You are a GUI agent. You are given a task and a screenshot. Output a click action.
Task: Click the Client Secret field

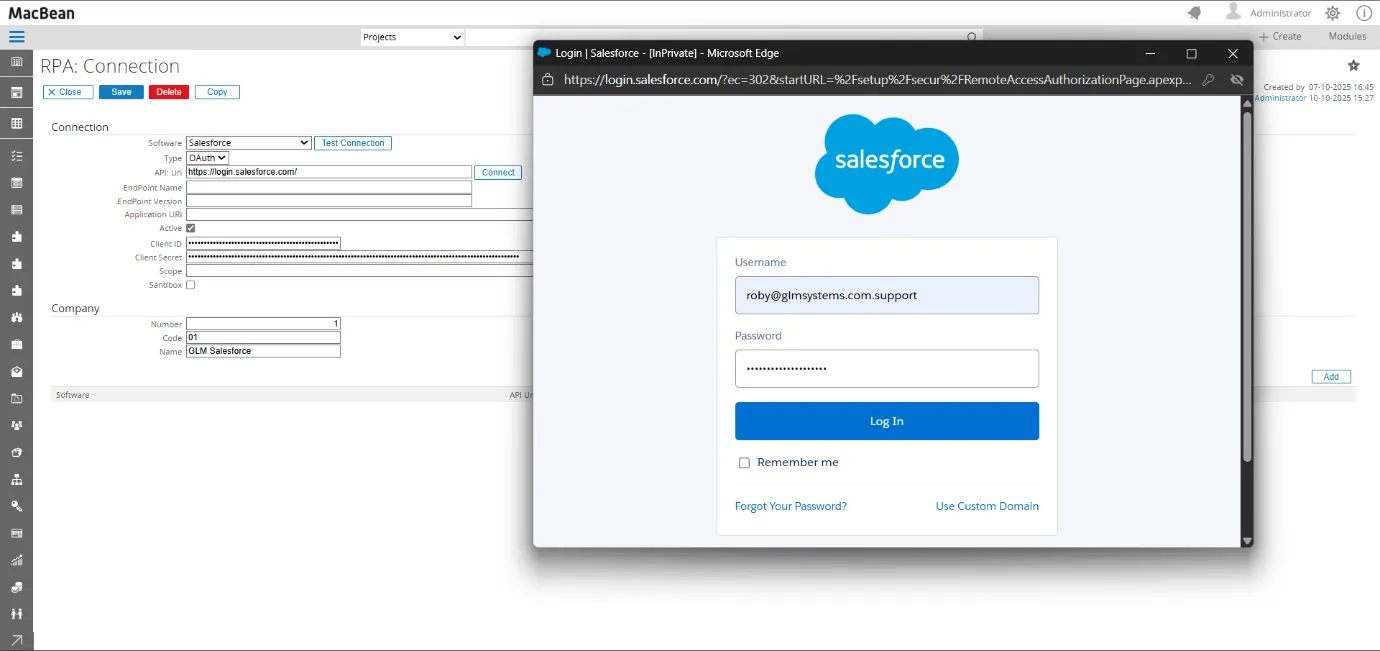pos(360,257)
